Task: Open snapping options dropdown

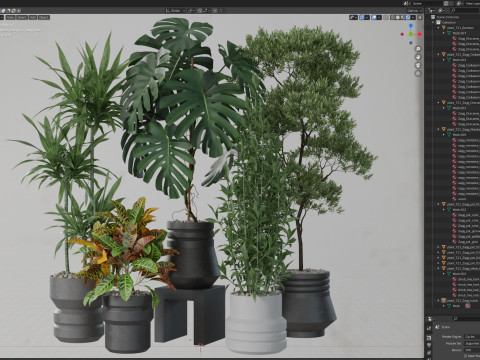Action: point(206,11)
